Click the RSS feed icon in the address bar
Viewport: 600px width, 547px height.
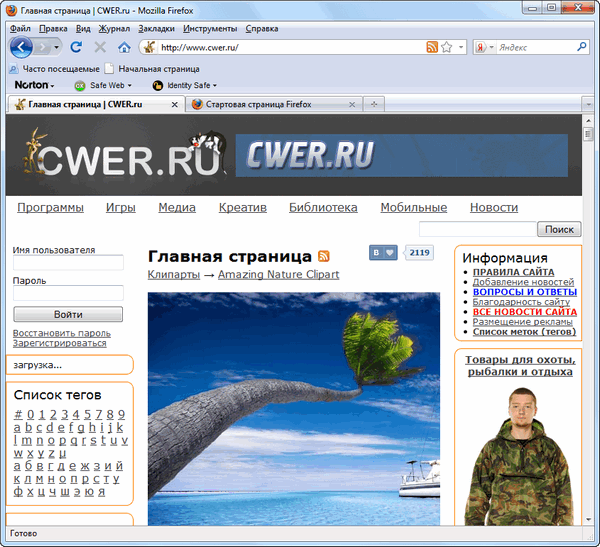(x=431, y=47)
